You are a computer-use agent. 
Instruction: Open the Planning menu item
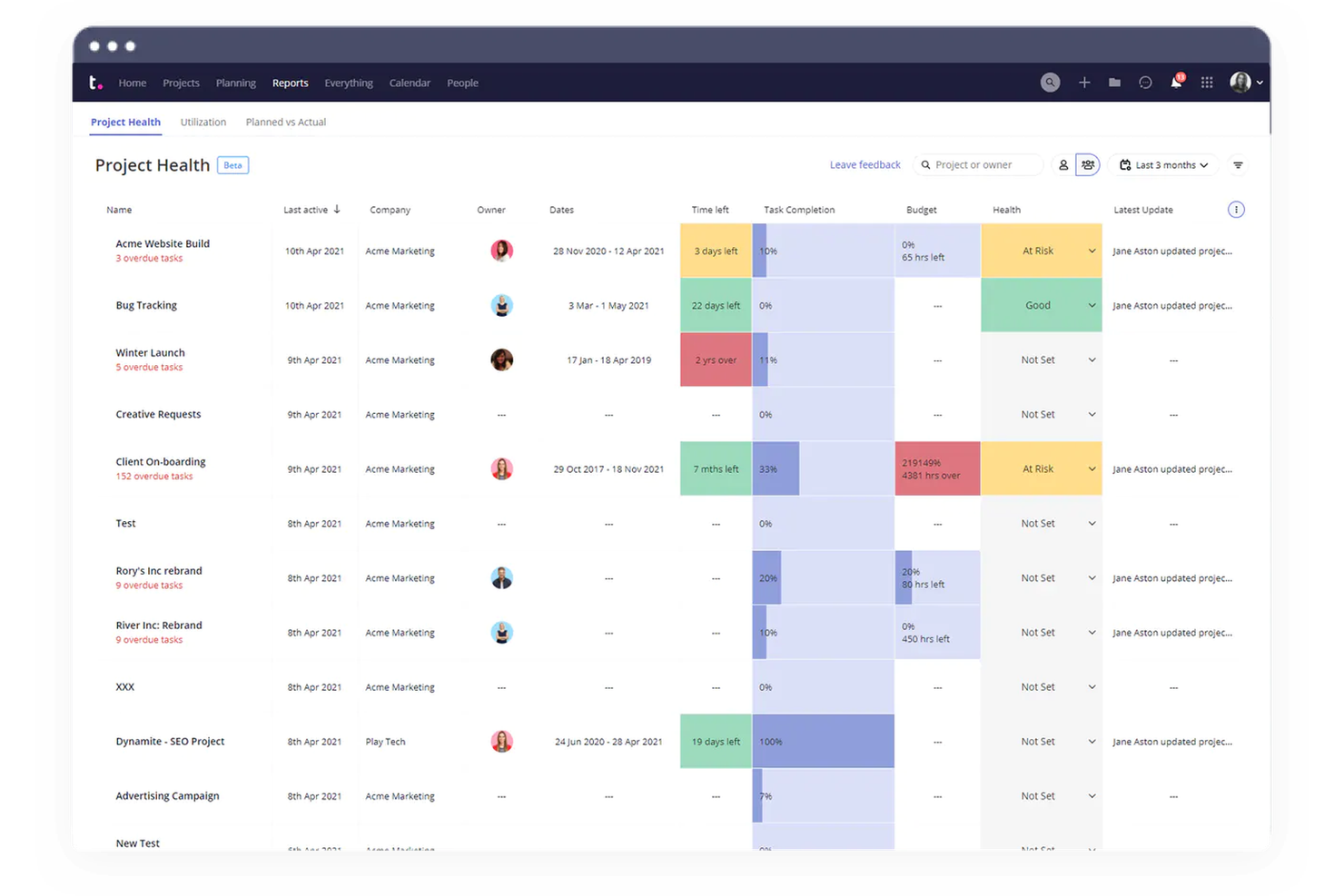(235, 83)
